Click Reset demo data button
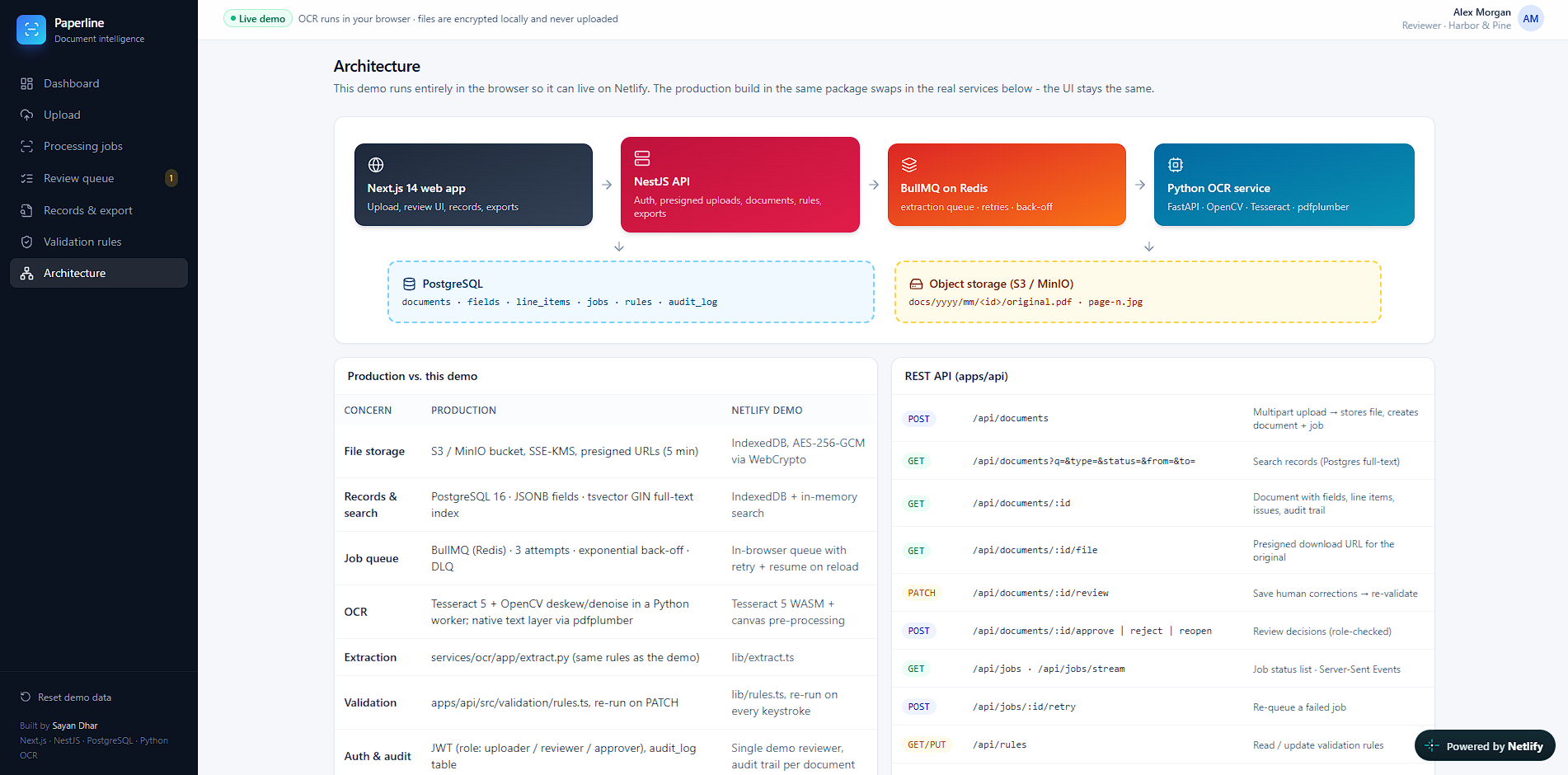This screenshot has width=1568, height=775. pos(66,697)
